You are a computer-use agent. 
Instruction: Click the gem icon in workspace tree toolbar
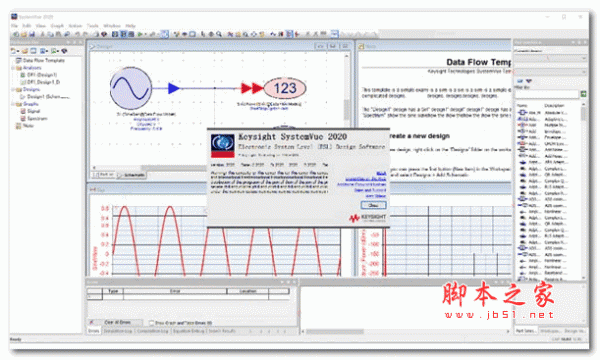[x=64, y=50]
